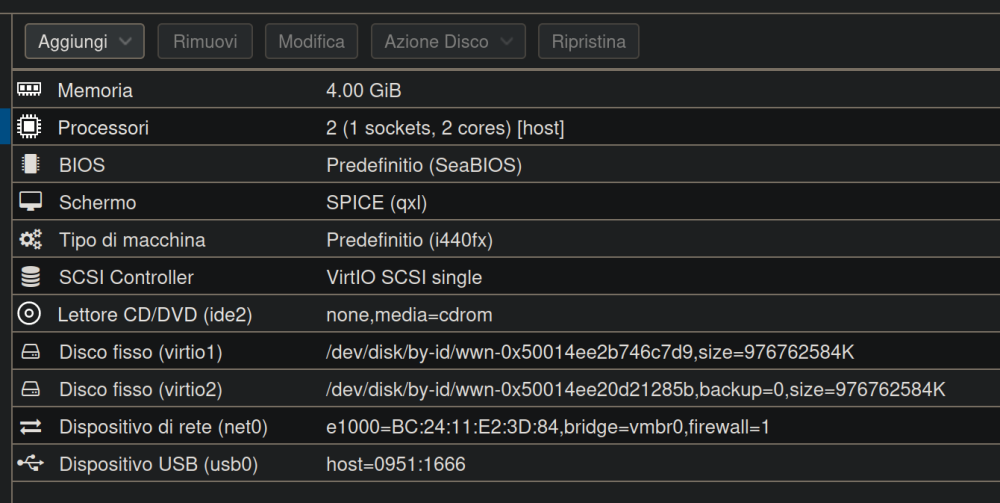The height and width of the screenshot is (503, 1000).
Task: Click the 4.00 GiB memory value
Action: click(x=364, y=91)
